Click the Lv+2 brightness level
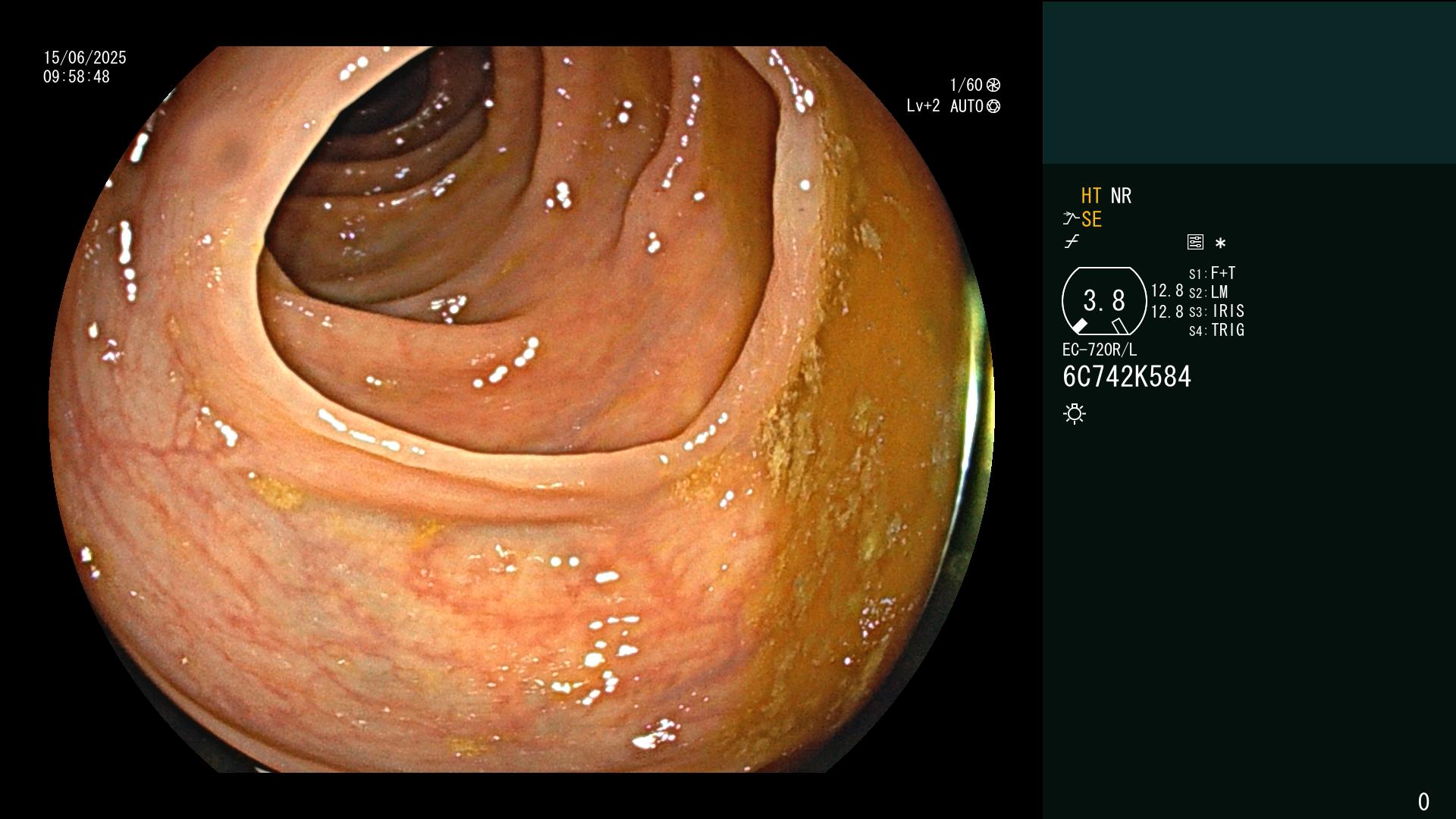 923,106
